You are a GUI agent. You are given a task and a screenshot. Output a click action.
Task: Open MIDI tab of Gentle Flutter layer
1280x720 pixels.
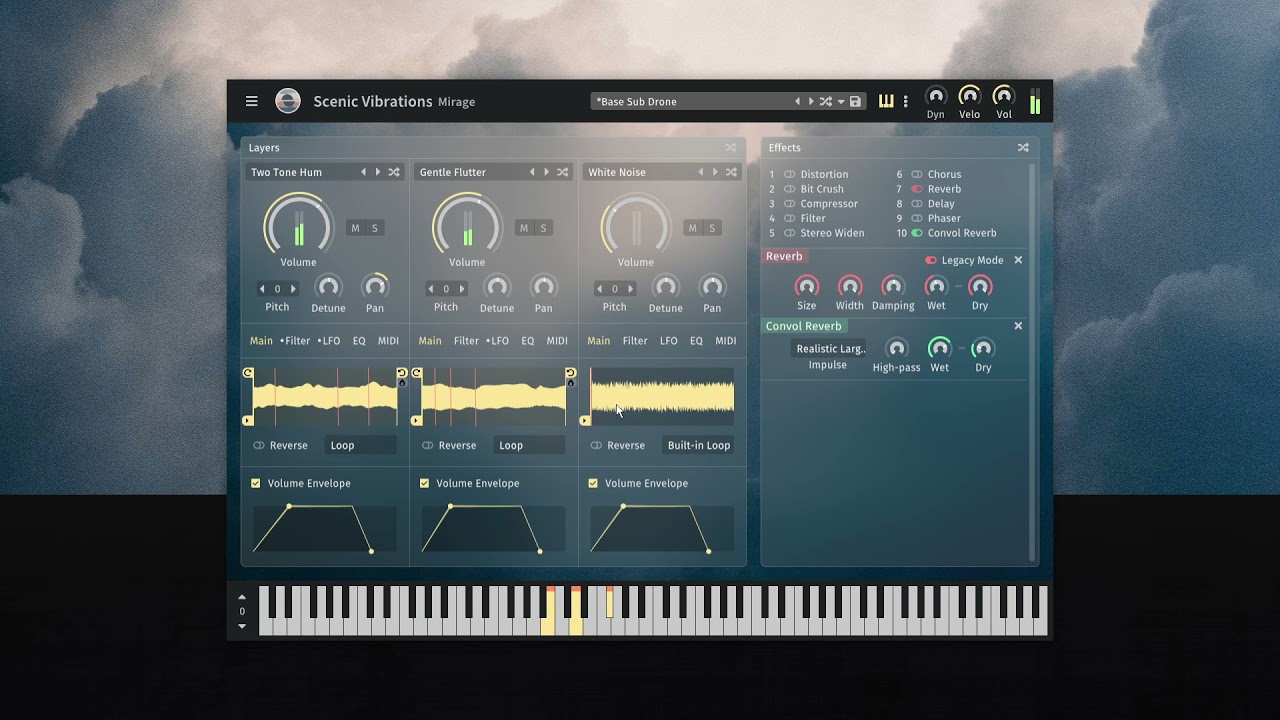pos(557,341)
